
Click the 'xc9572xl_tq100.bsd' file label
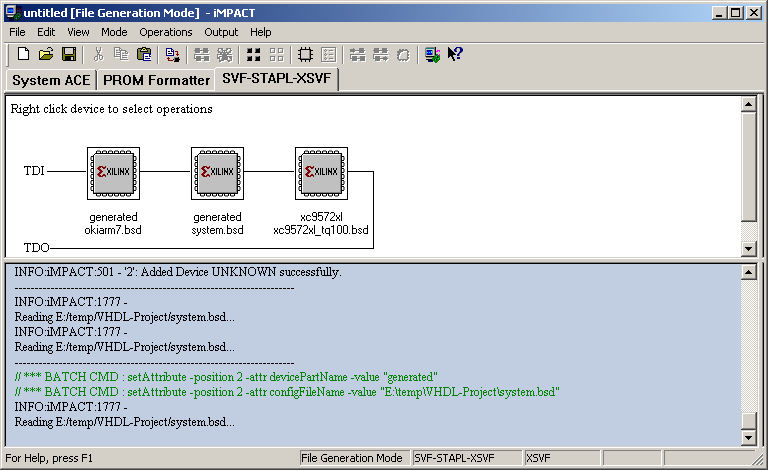(321, 230)
